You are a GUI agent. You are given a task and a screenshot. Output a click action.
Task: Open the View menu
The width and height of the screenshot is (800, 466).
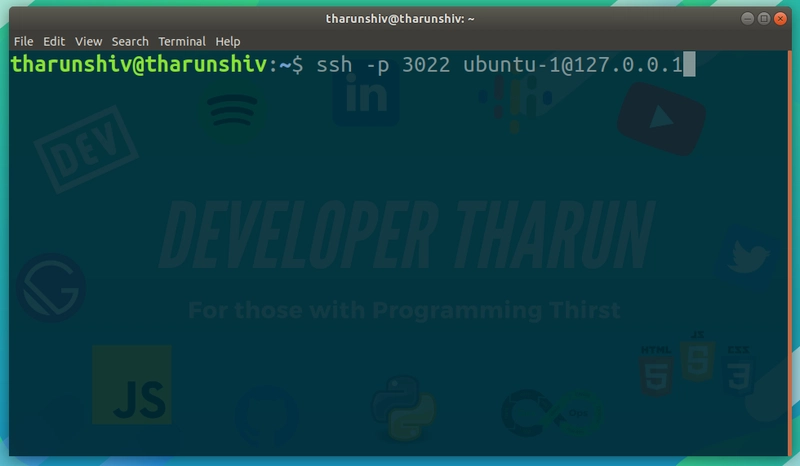(89, 41)
